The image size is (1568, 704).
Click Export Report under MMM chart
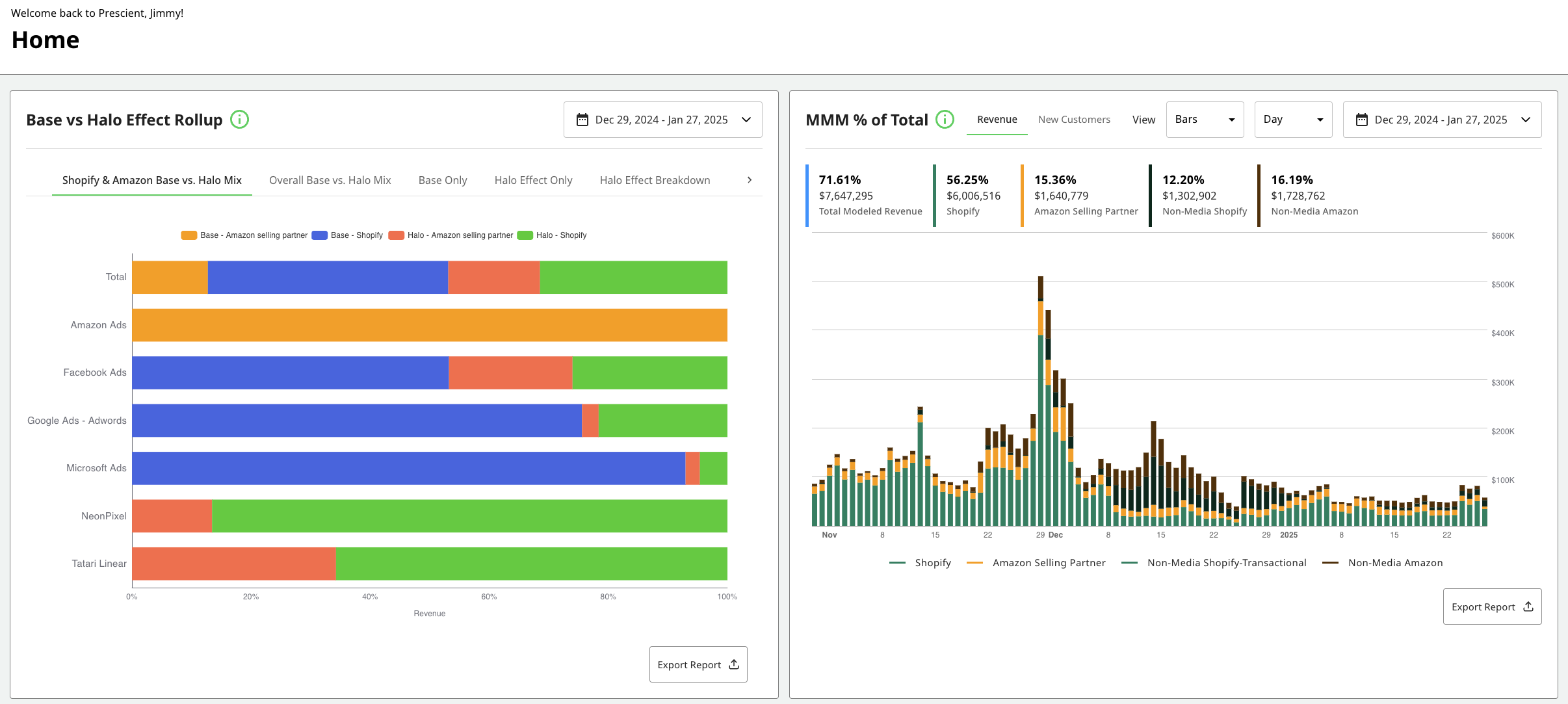tap(1492, 606)
